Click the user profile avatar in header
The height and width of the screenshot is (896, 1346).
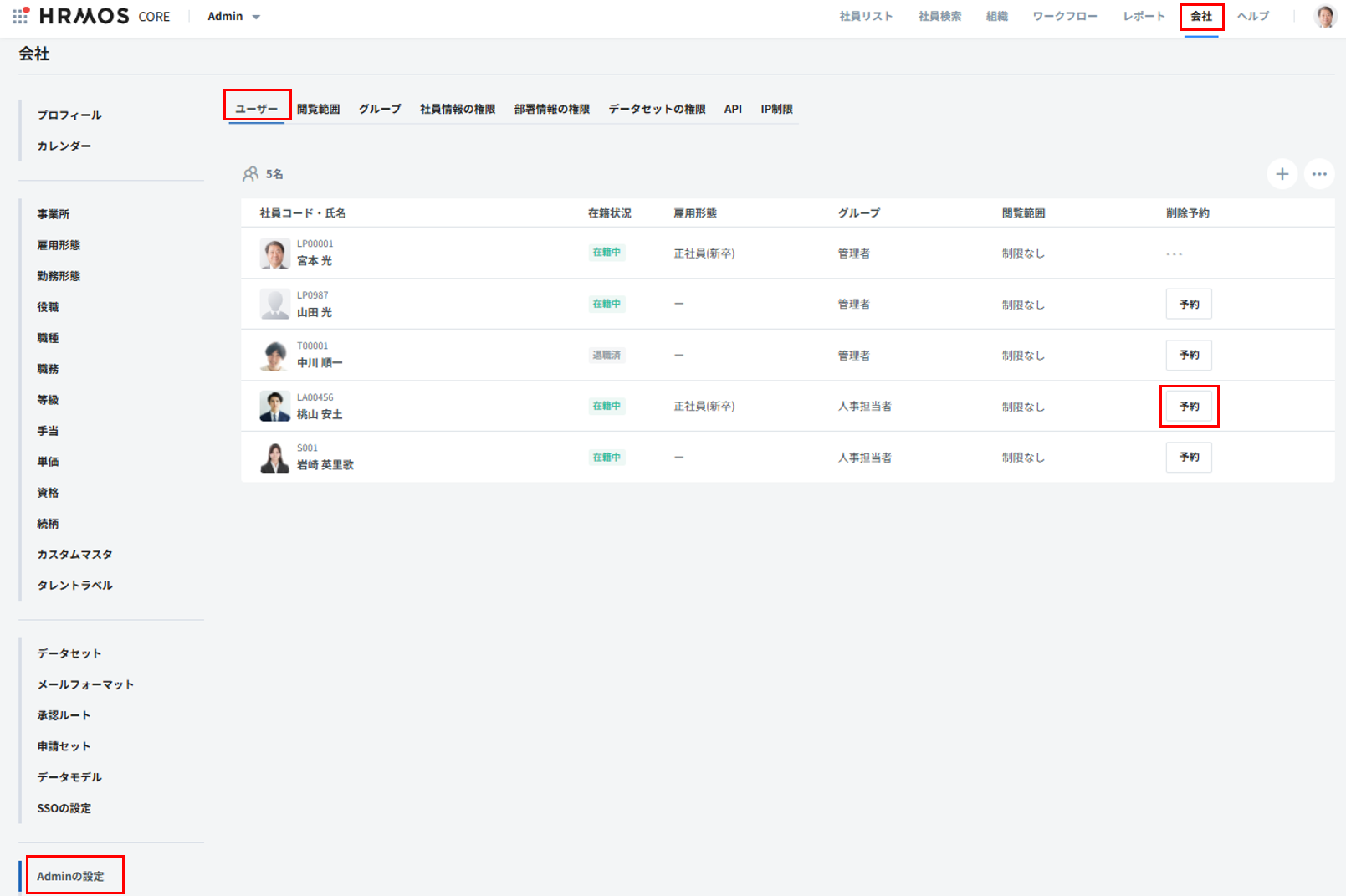click(1324, 16)
